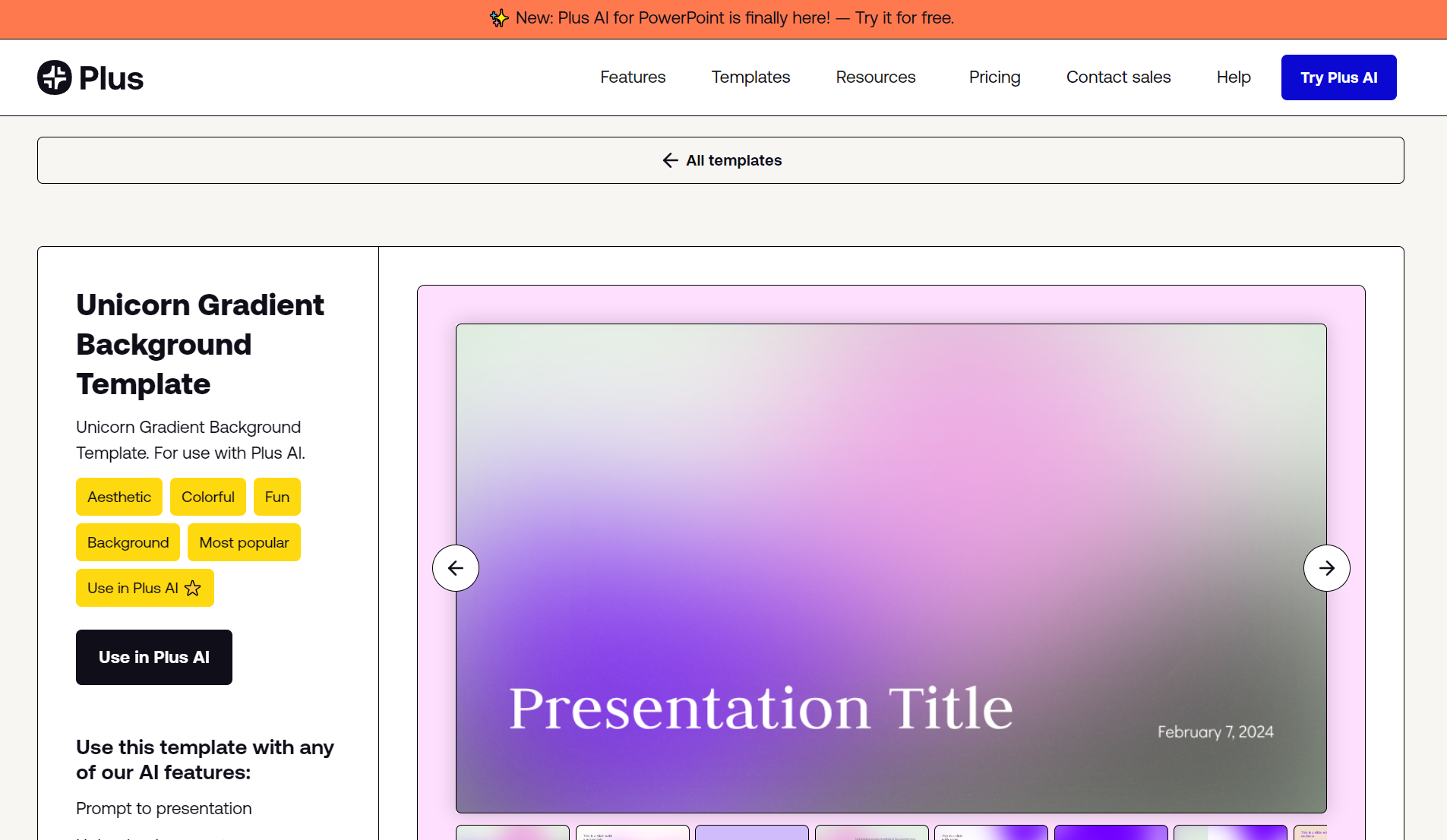Open the Features menu
1447x840 pixels.
point(633,77)
